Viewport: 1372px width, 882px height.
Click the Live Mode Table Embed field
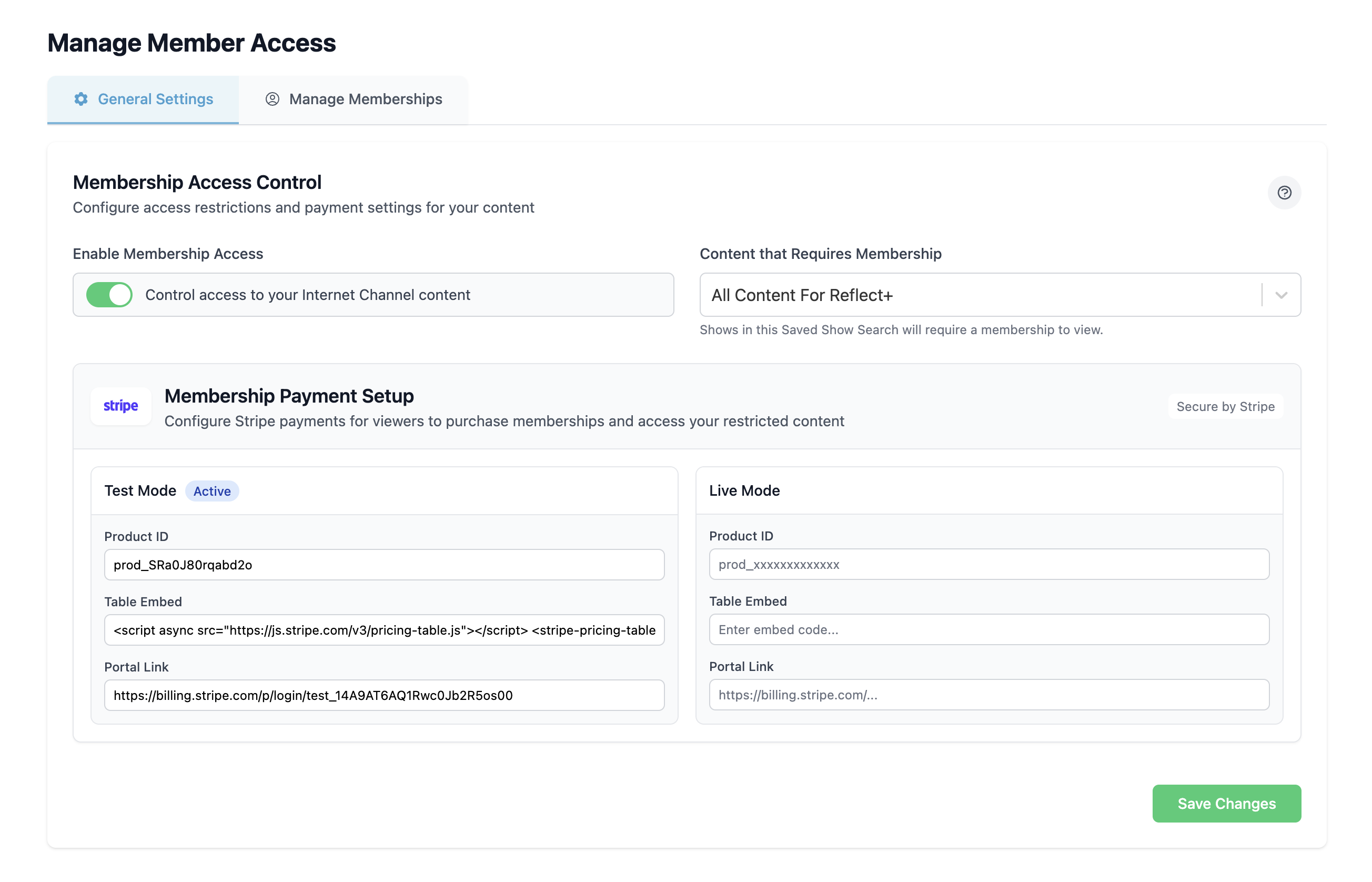coord(989,629)
